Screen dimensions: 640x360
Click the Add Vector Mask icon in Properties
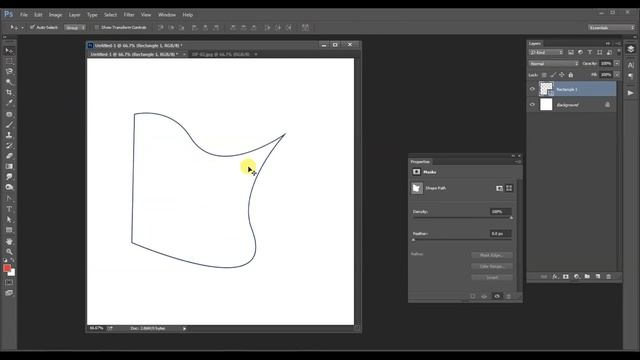[509, 188]
